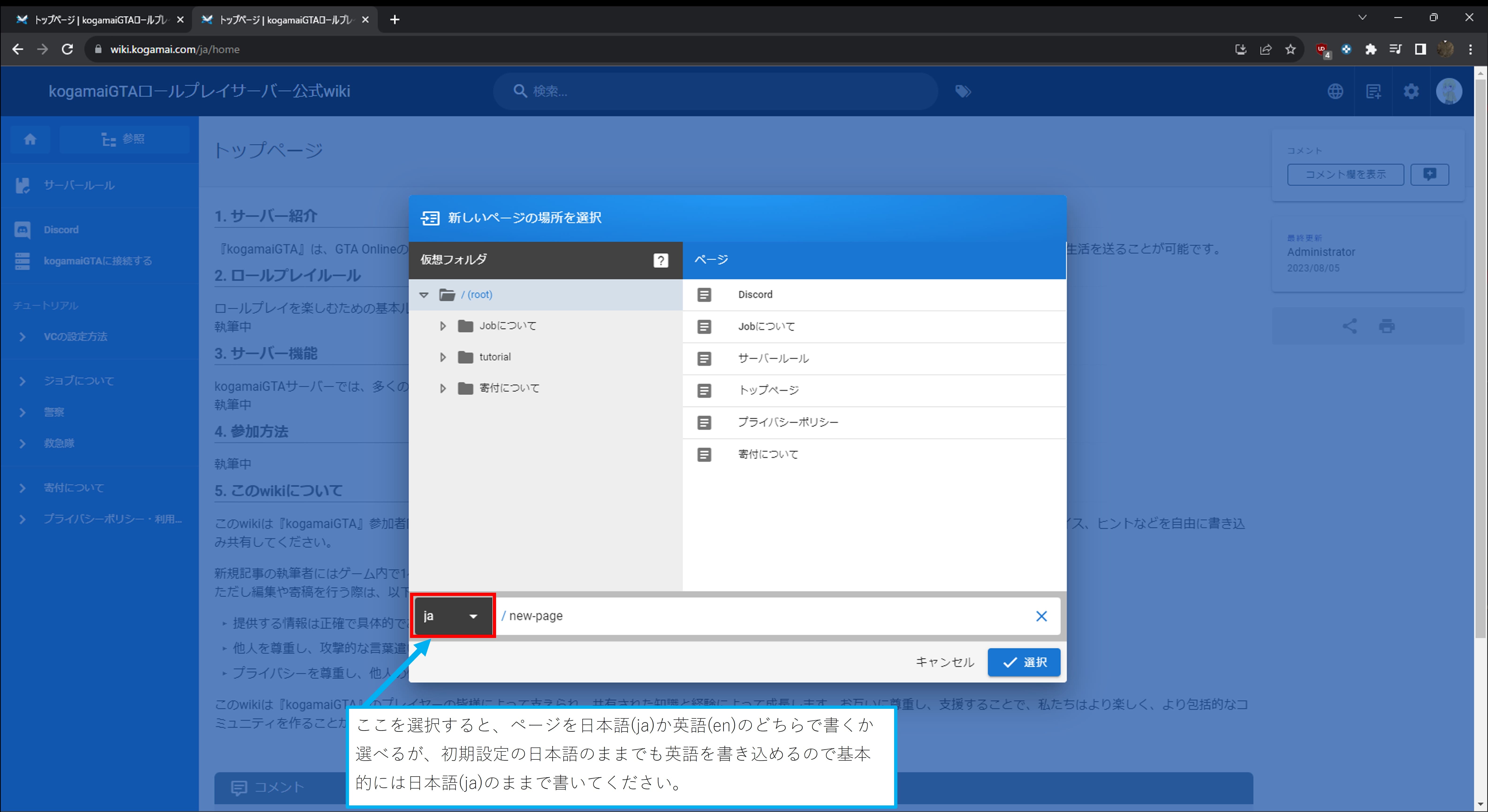Click the share page icon

[x=1349, y=326]
